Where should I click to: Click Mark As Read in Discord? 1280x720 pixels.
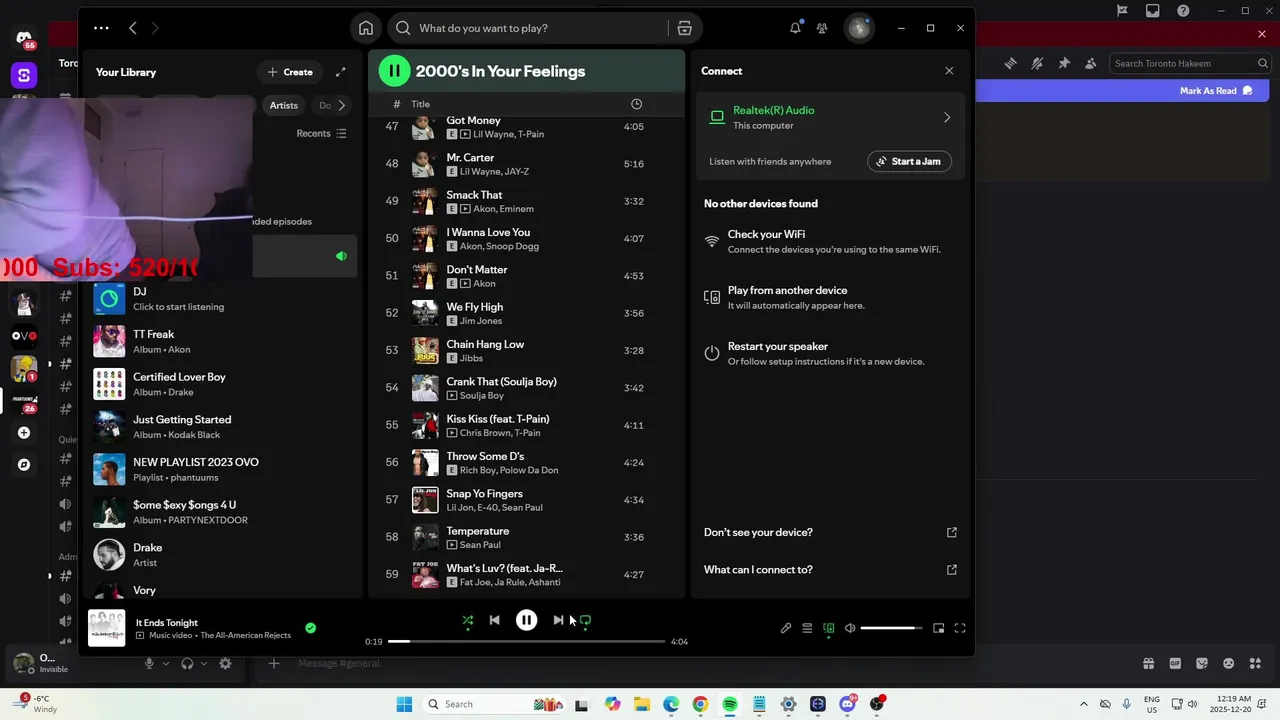(x=1215, y=91)
